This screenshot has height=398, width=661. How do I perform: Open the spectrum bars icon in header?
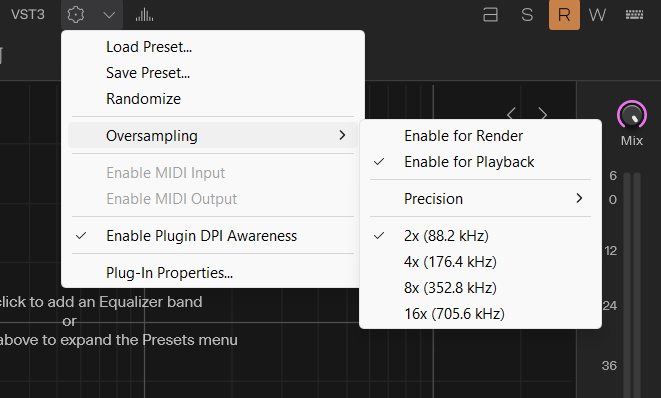[144, 15]
